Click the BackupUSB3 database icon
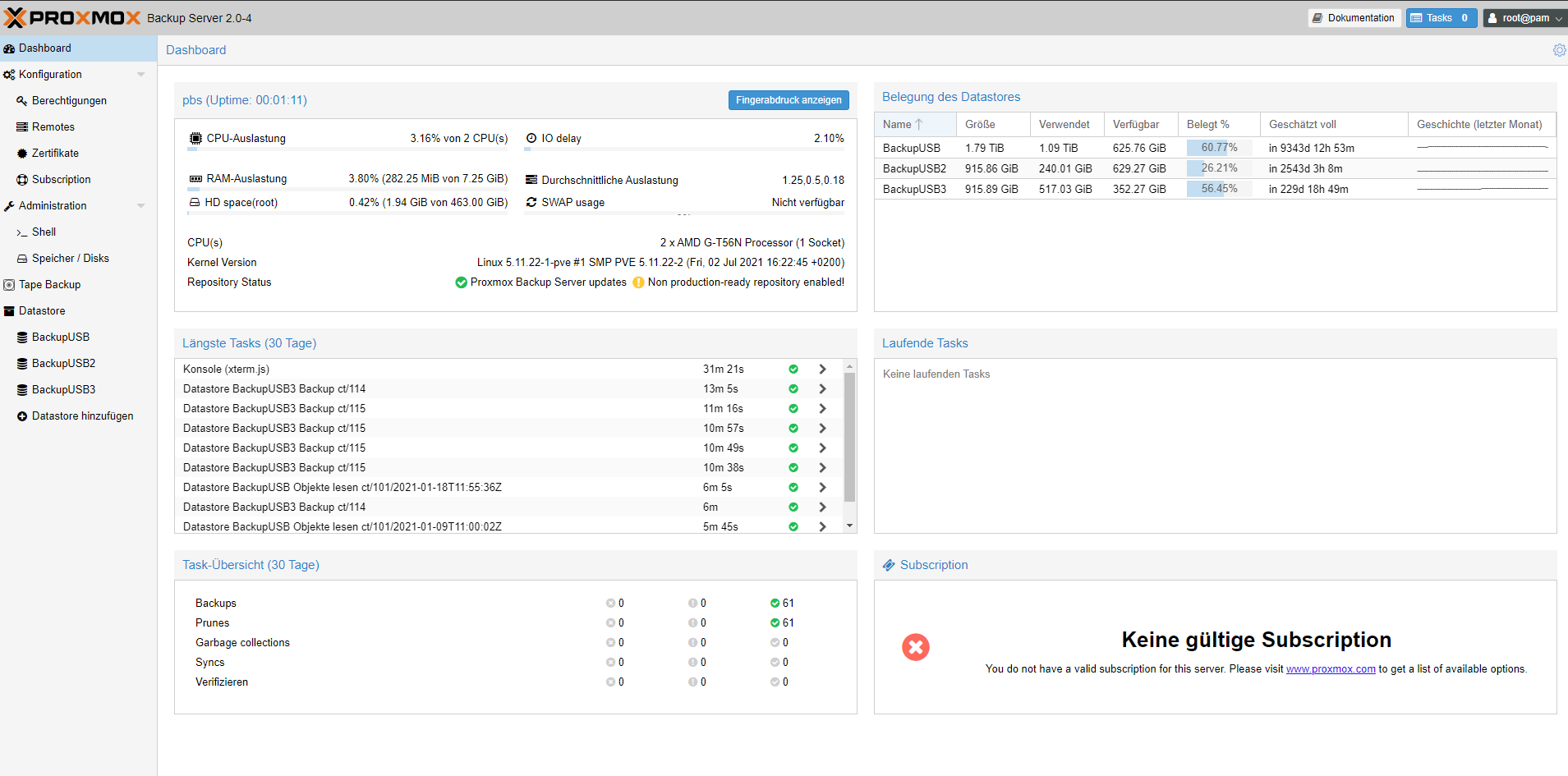Screen dimensions: 1568x776 (x=22, y=390)
